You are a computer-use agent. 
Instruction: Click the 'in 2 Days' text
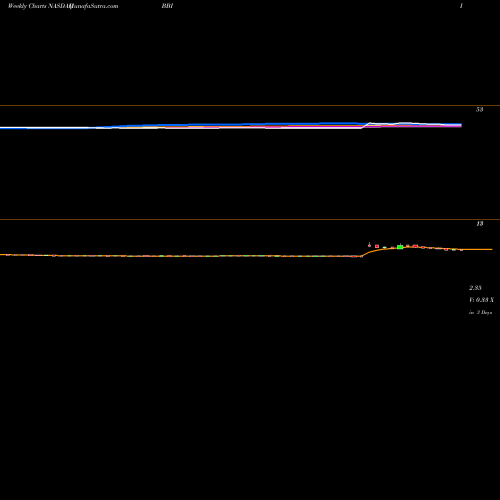point(481,313)
